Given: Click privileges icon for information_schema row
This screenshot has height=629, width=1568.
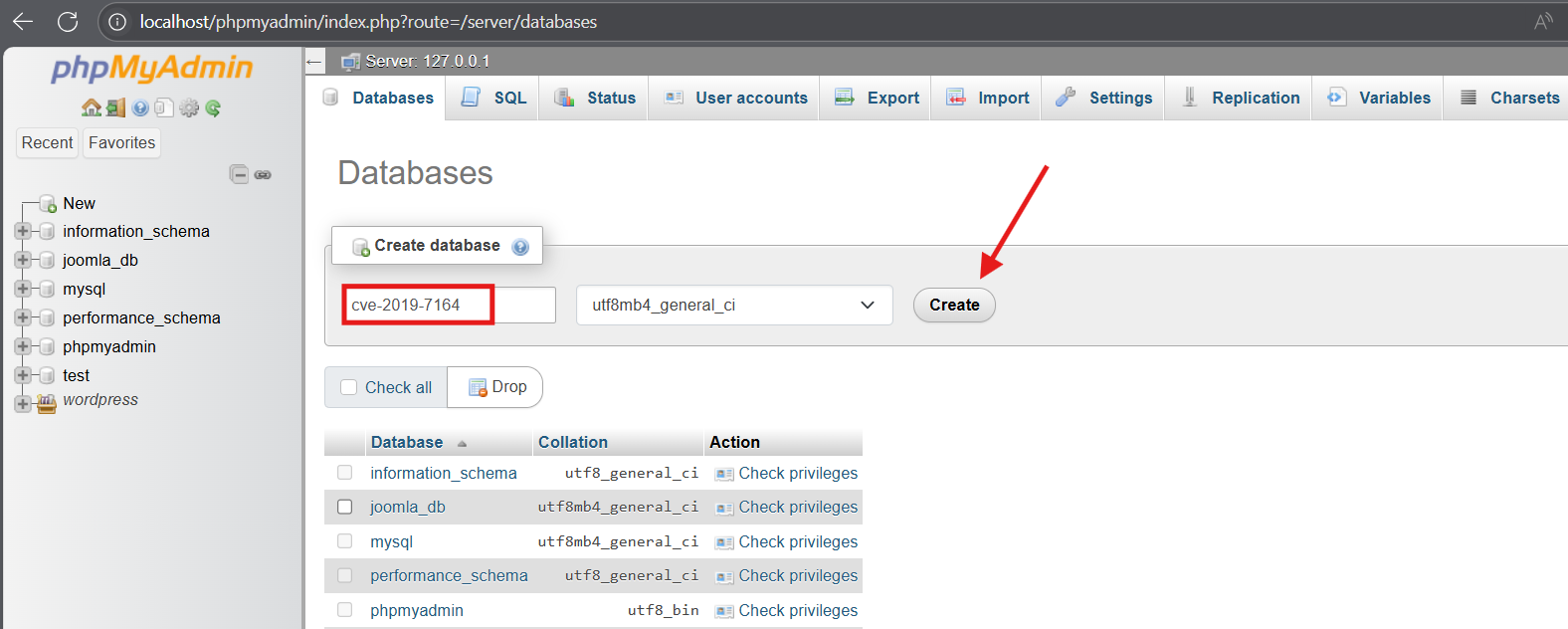Looking at the screenshot, I should click(724, 474).
